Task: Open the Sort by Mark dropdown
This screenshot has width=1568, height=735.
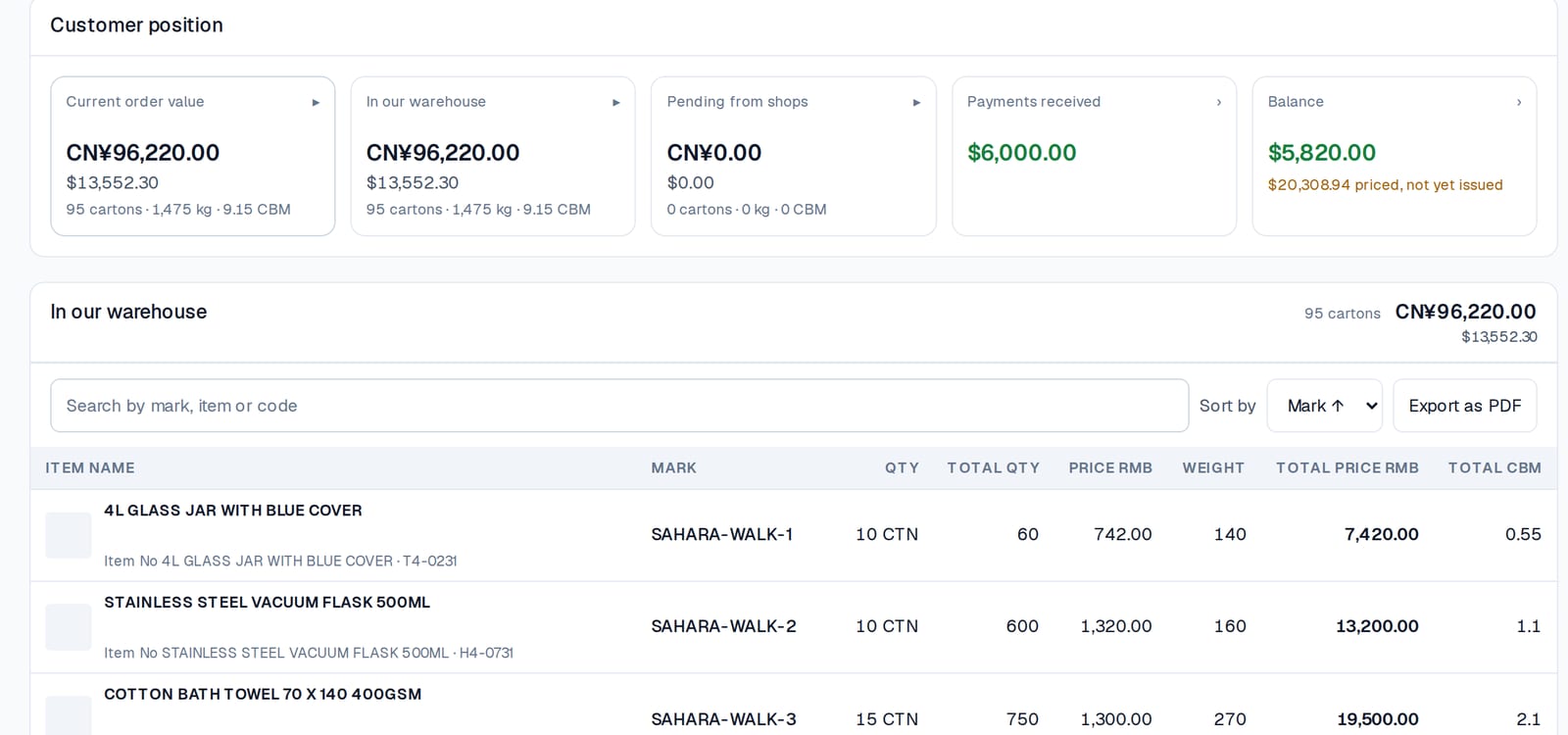Action: click(x=1324, y=406)
